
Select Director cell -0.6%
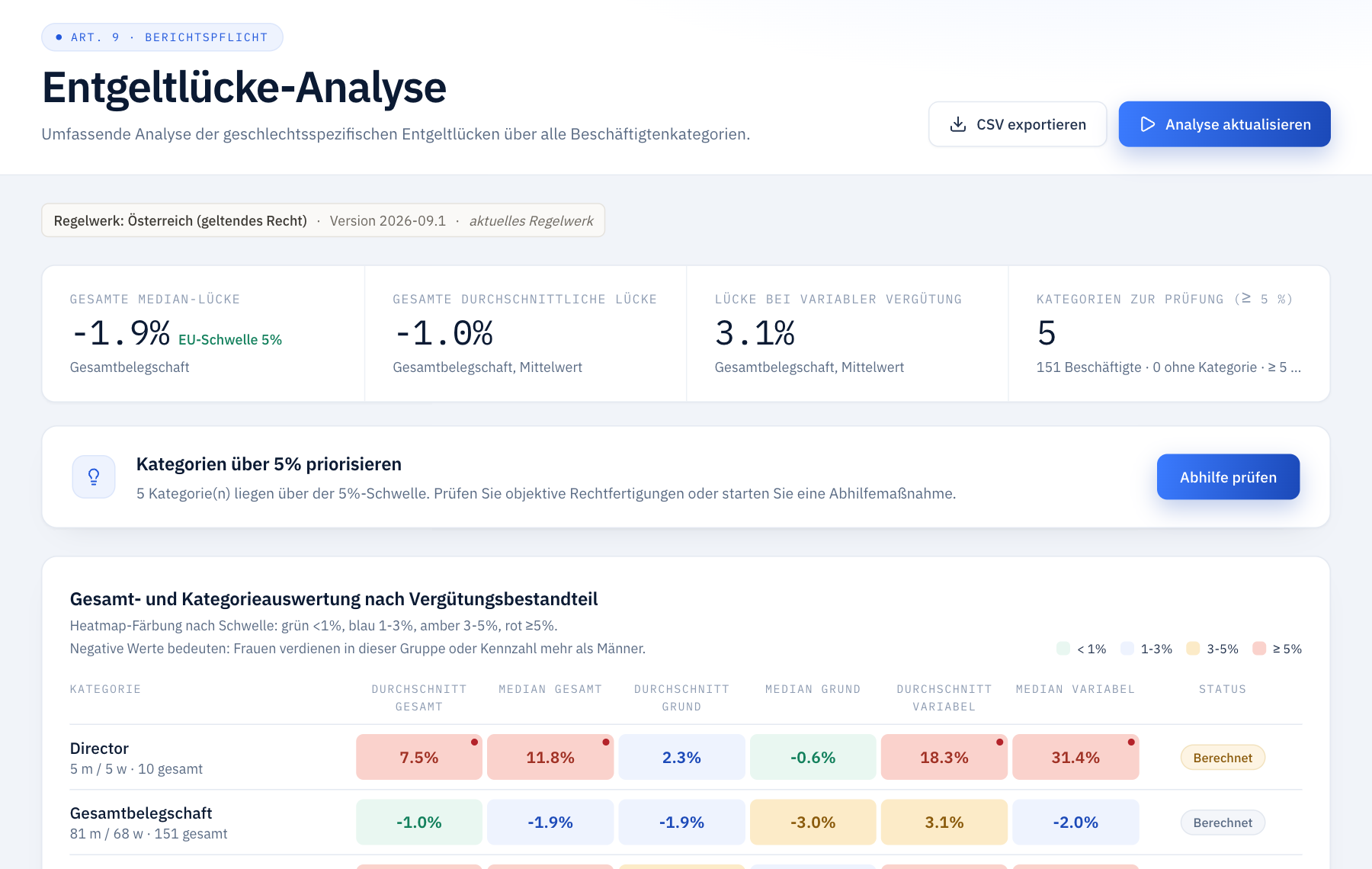[x=813, y=757]
